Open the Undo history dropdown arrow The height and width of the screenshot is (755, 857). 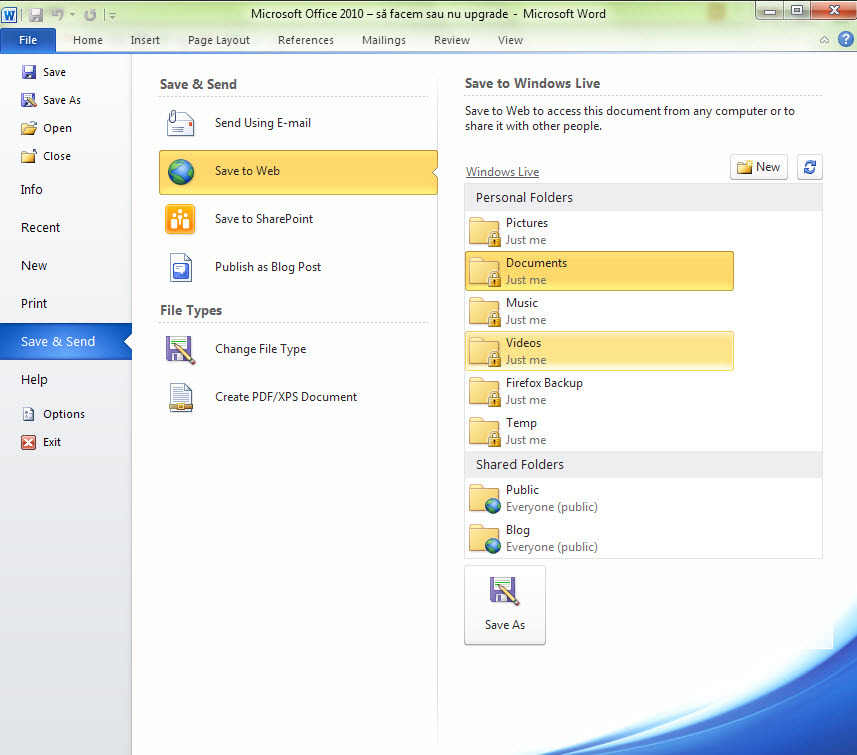(x=72, y=15)
